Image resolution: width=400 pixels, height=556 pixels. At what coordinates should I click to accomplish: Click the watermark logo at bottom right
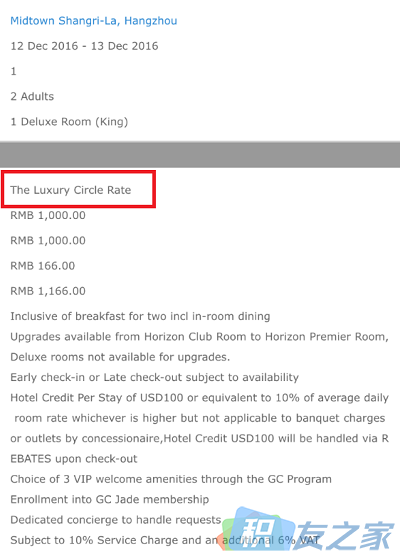(x=308, y=530)
